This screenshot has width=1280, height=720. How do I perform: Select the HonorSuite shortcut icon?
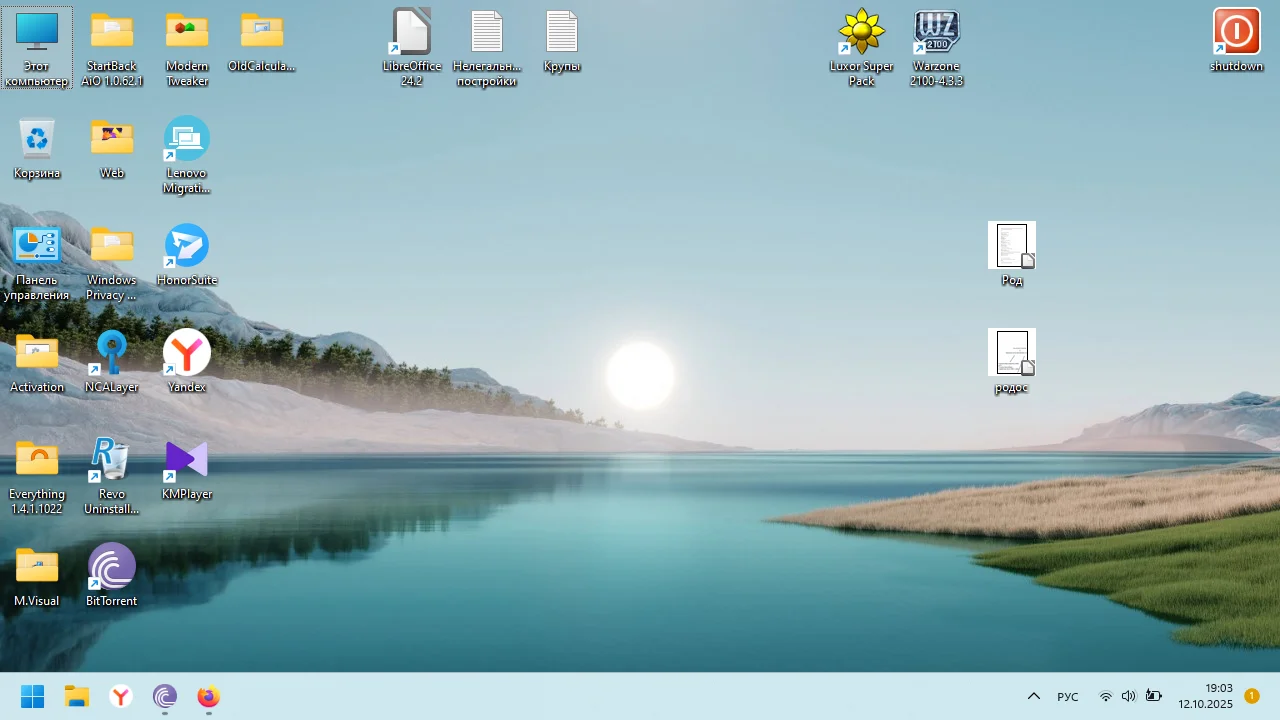187,255
